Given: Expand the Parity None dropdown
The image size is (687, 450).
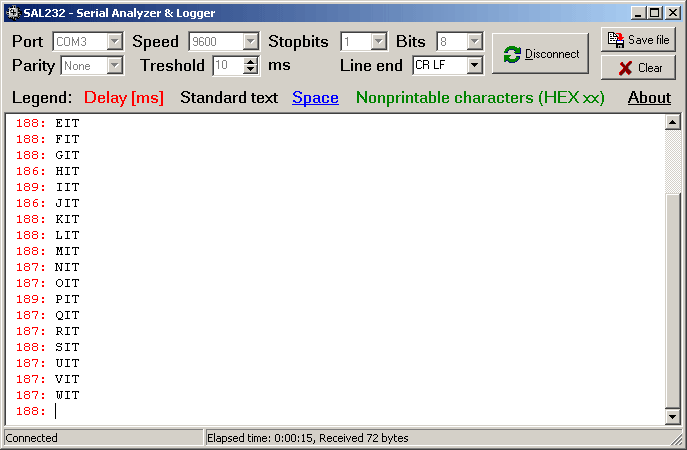Looking at the screenshot, I should tap(114, 65).
